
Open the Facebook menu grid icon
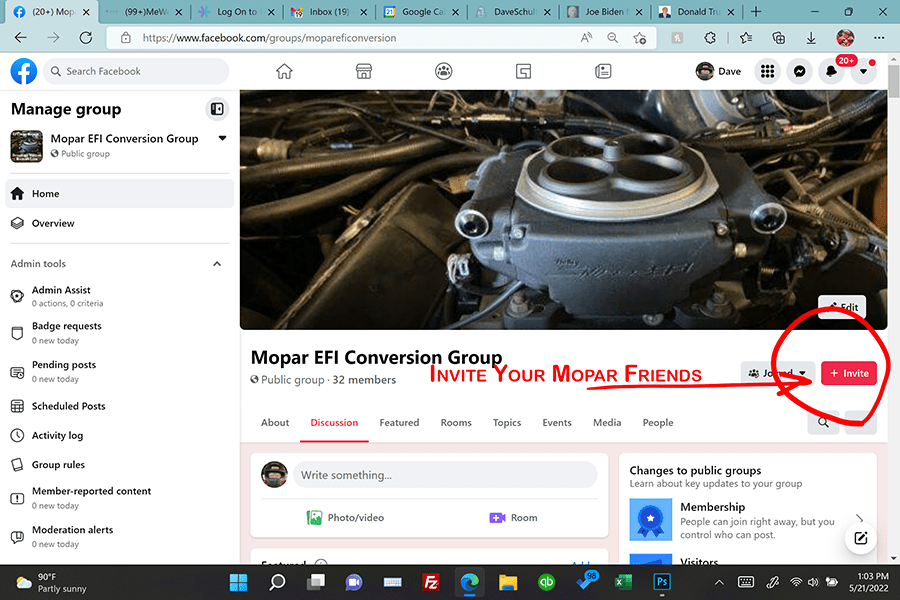click(x=767, y=71)
